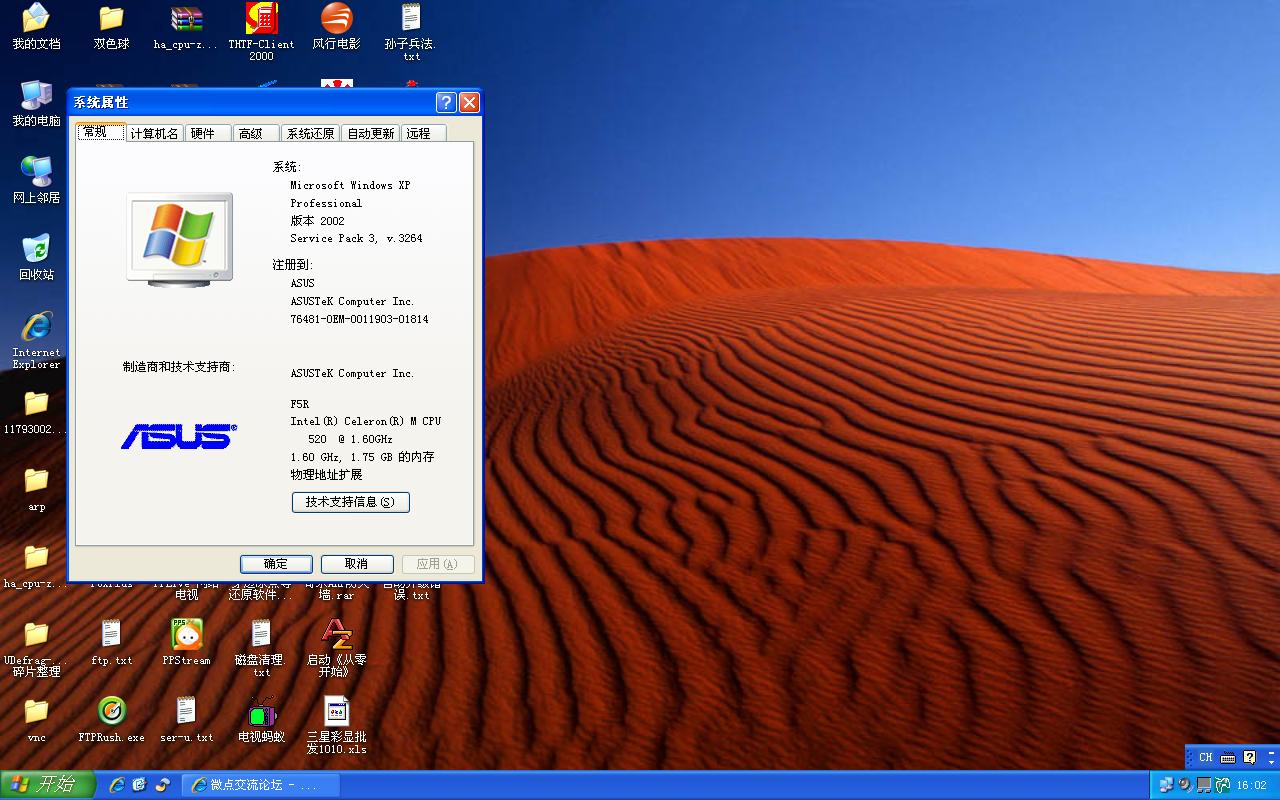Screen dimensions: 1280x800
Task: Open the language bar options arrow
Action: point(1272,763)
